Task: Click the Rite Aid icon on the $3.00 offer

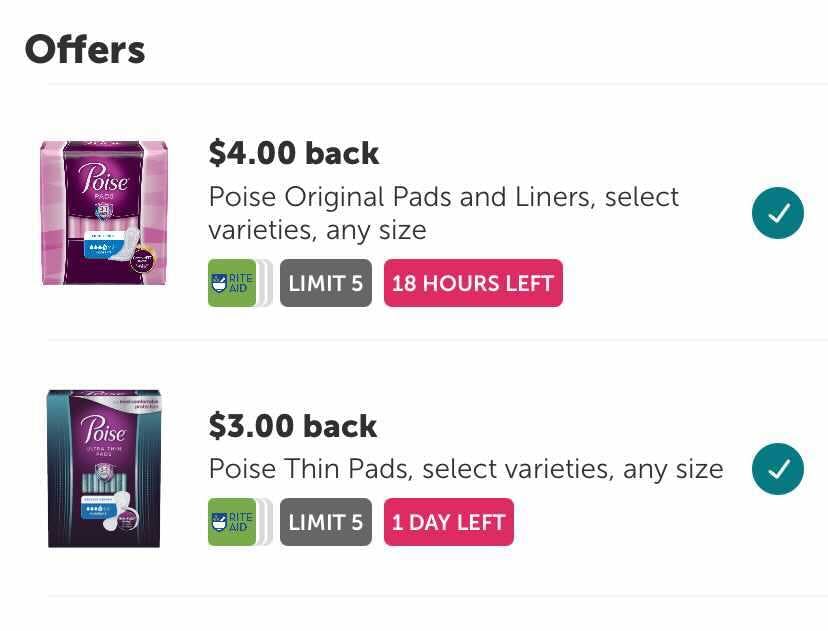Action: click(231, 522)
